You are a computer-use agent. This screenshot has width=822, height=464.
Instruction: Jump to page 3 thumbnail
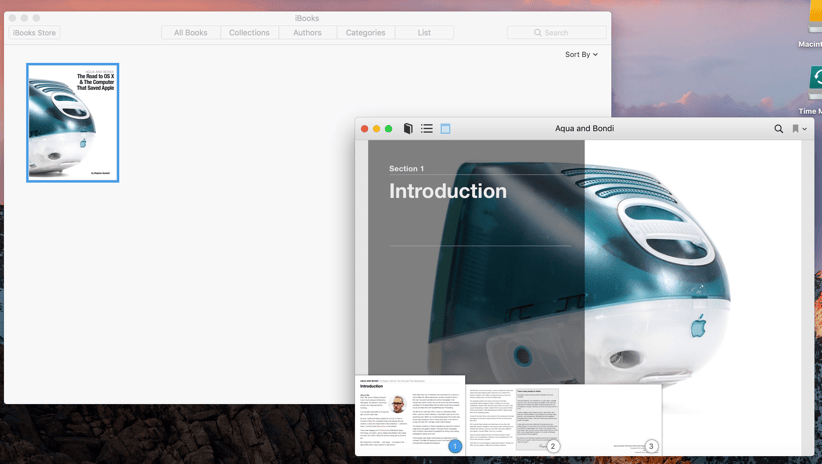pos(612,419)
